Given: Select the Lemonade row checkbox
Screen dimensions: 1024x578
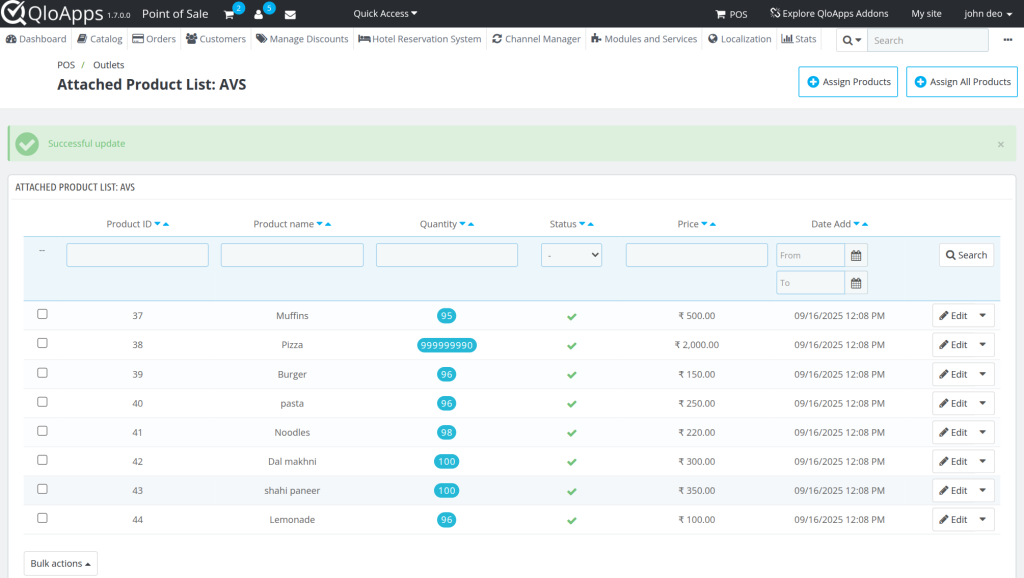Looking at the screenshot, I should 42,518.
